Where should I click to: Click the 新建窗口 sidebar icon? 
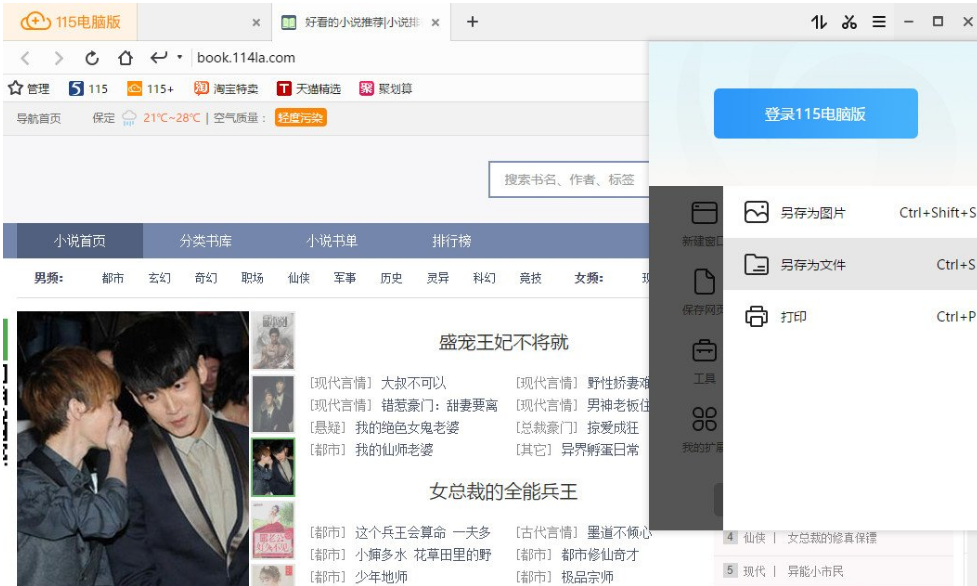(704, 213)
